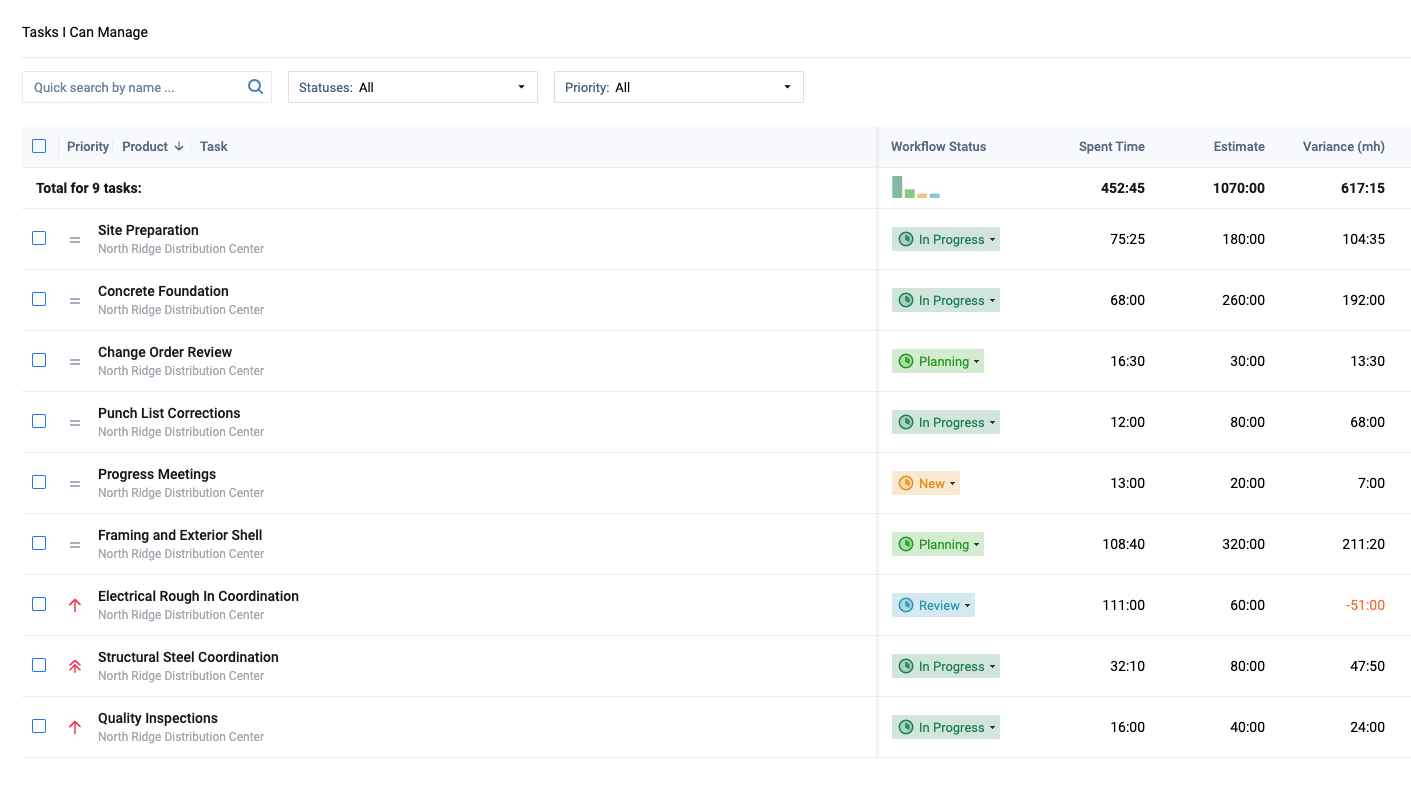This screenshot has height=800, width=1411.
Task: Change Review status of Electrical Rough In Coordination
Action: (933, 606)
